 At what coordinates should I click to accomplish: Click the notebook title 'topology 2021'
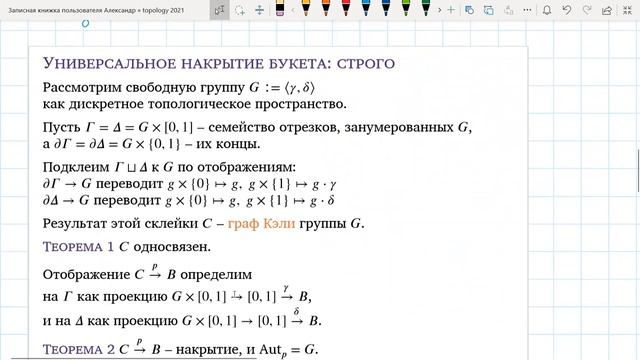click(x=163, y=10)
